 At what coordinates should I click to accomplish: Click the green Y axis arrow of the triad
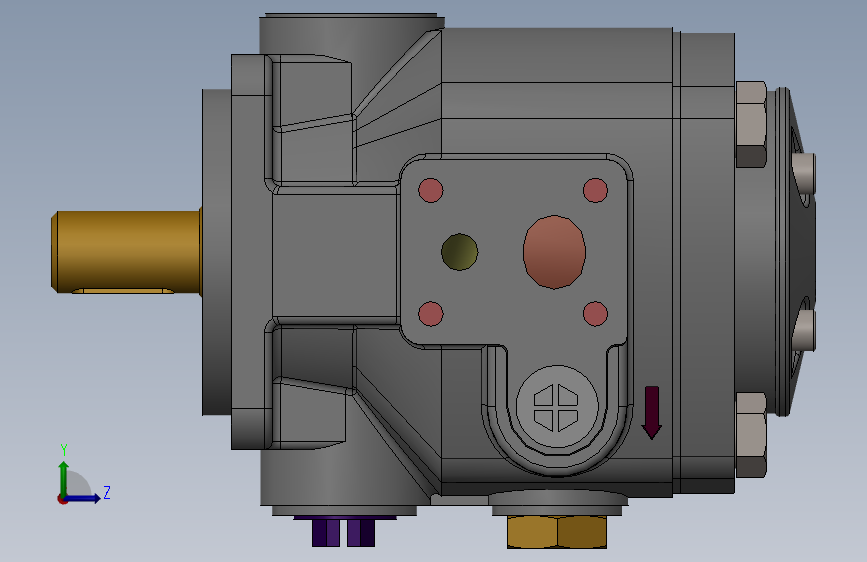63,478
